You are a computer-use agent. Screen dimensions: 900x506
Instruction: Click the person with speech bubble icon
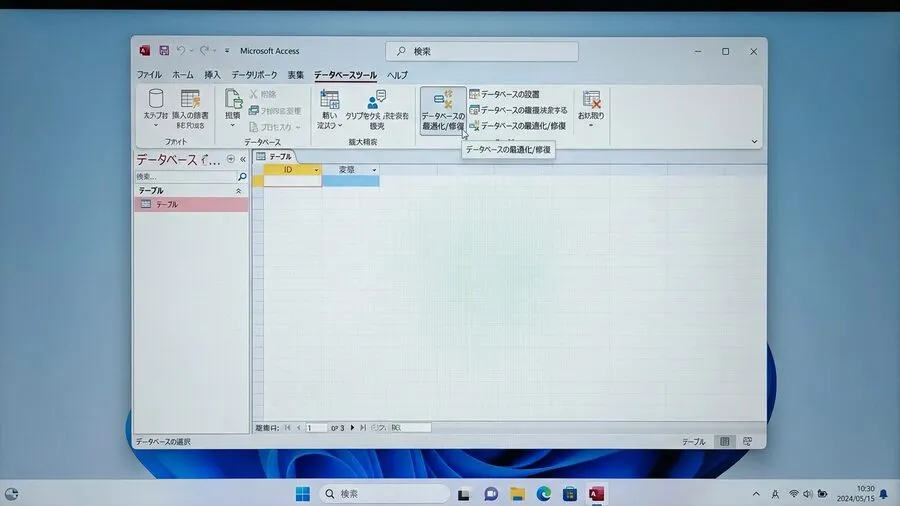377,99
